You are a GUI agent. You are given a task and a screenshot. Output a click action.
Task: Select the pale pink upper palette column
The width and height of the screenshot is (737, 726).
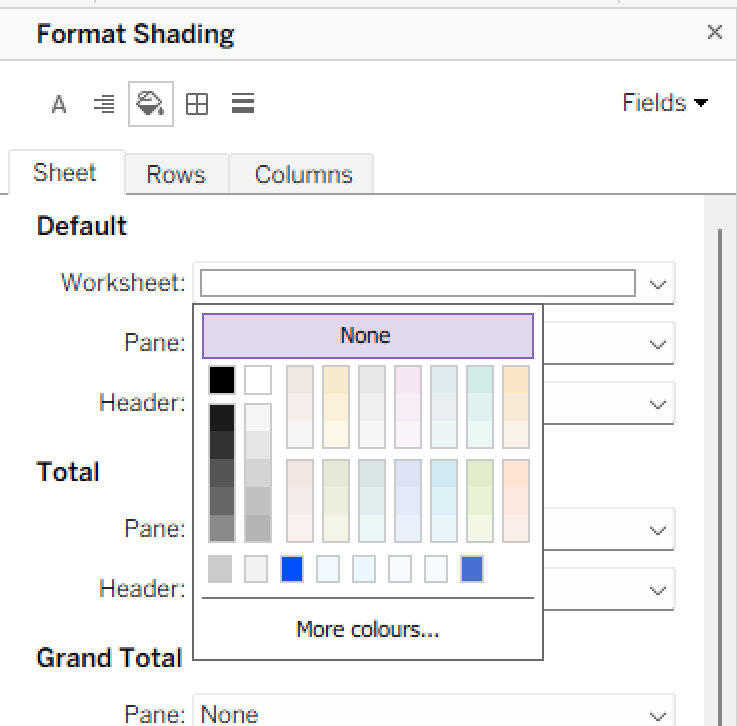(x=408, y=407)
